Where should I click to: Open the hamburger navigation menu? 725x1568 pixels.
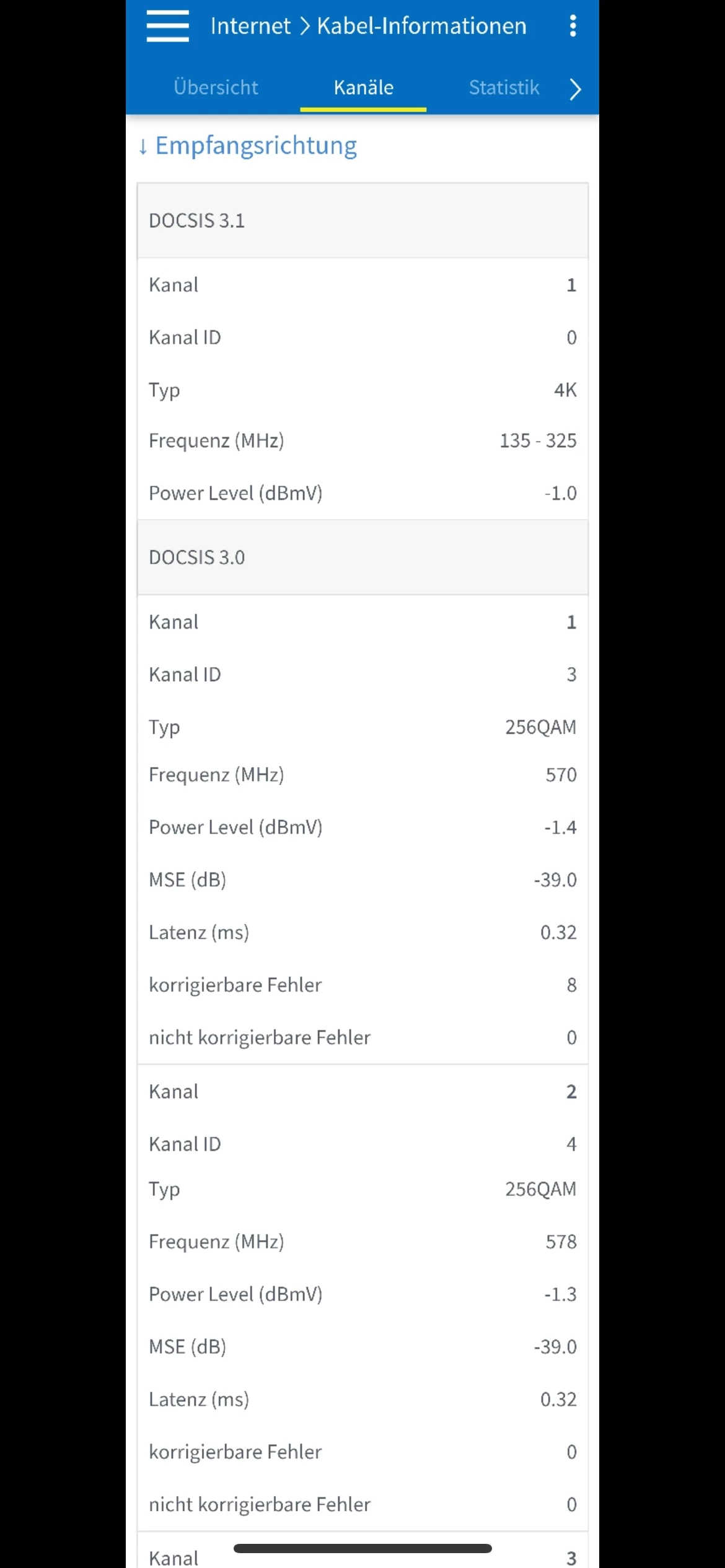167,26
